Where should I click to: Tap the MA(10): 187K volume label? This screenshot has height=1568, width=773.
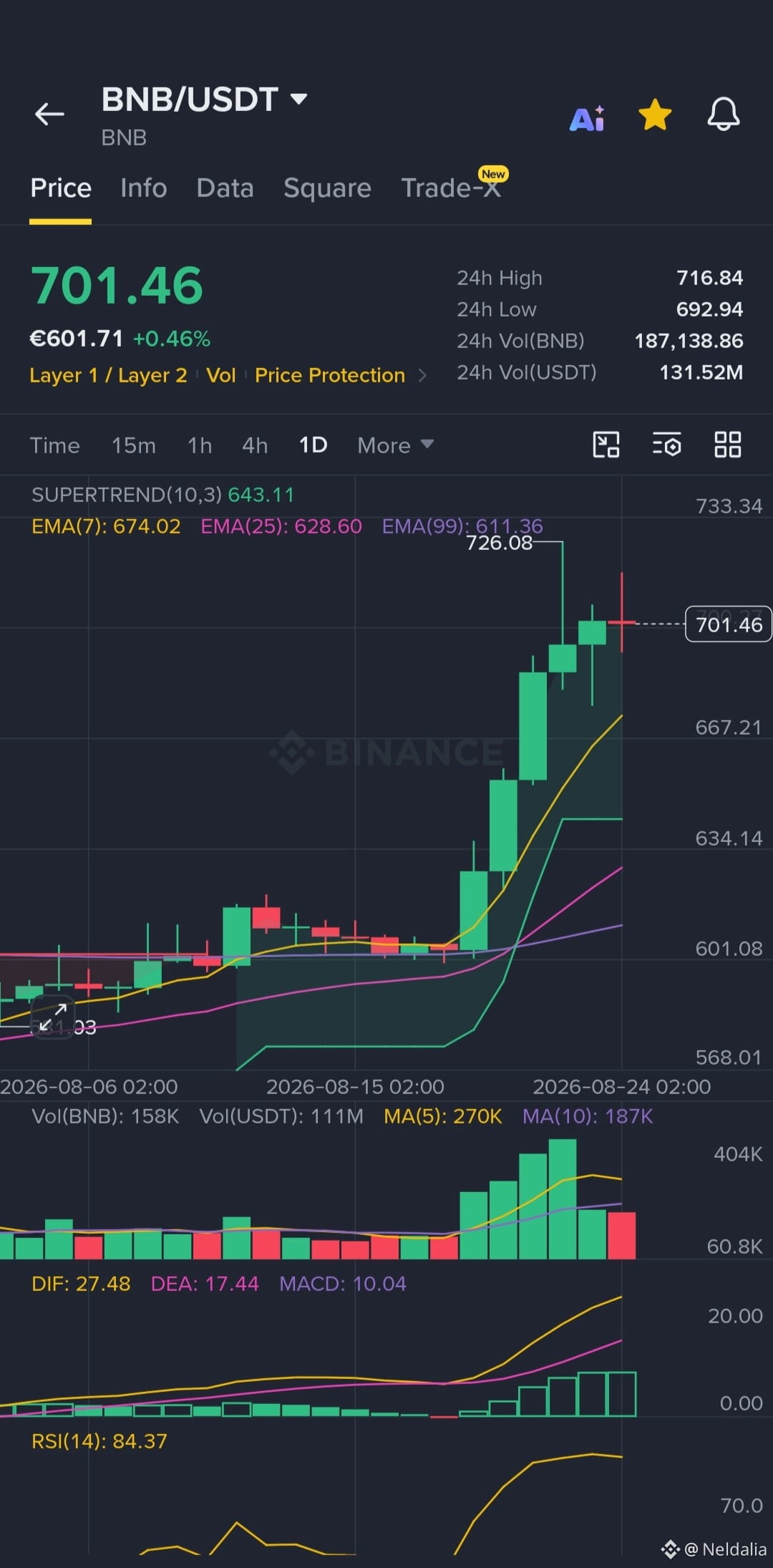coord(588,1116)
